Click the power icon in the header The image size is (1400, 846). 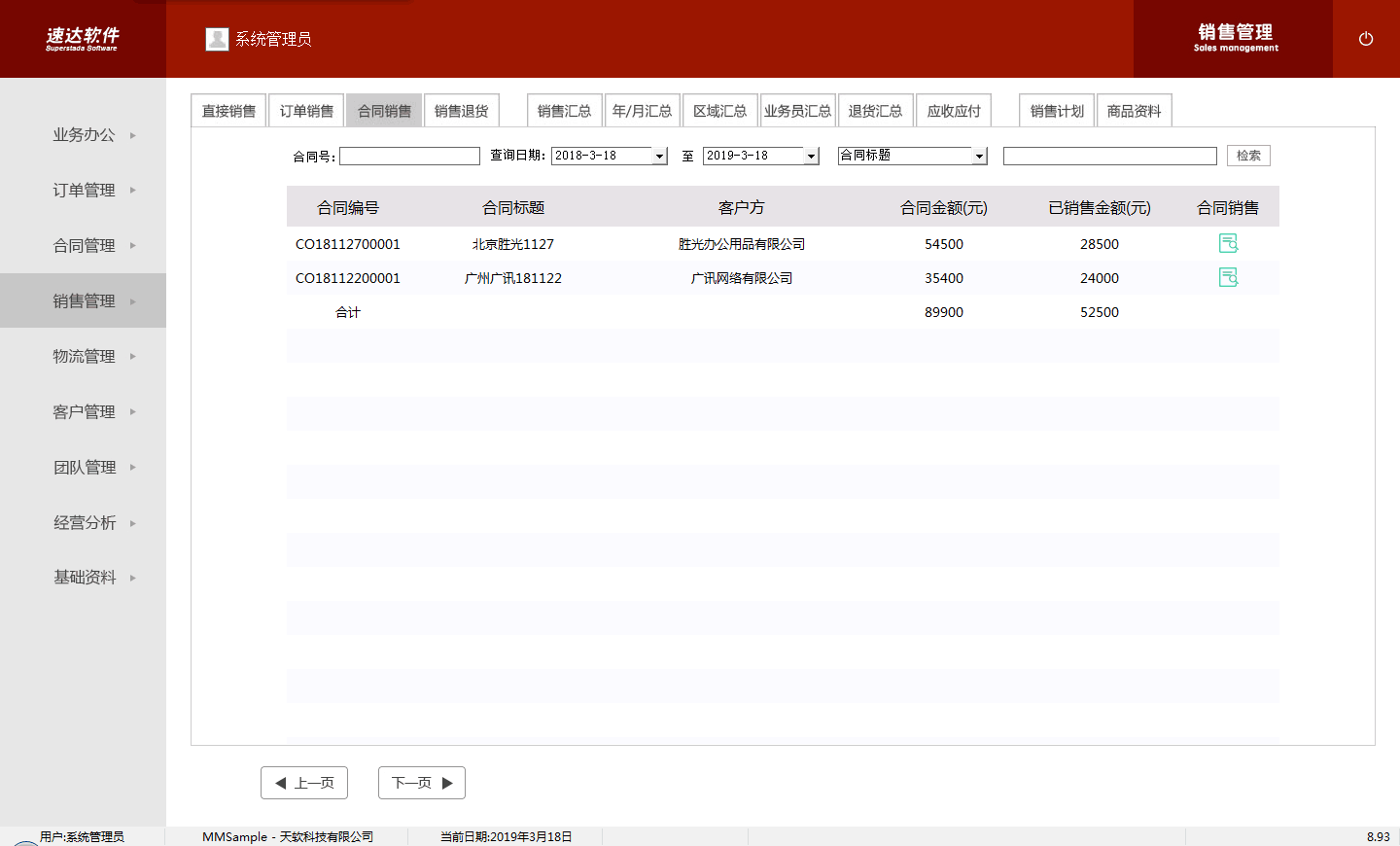pyautogui.click(x=1365, y=39)
